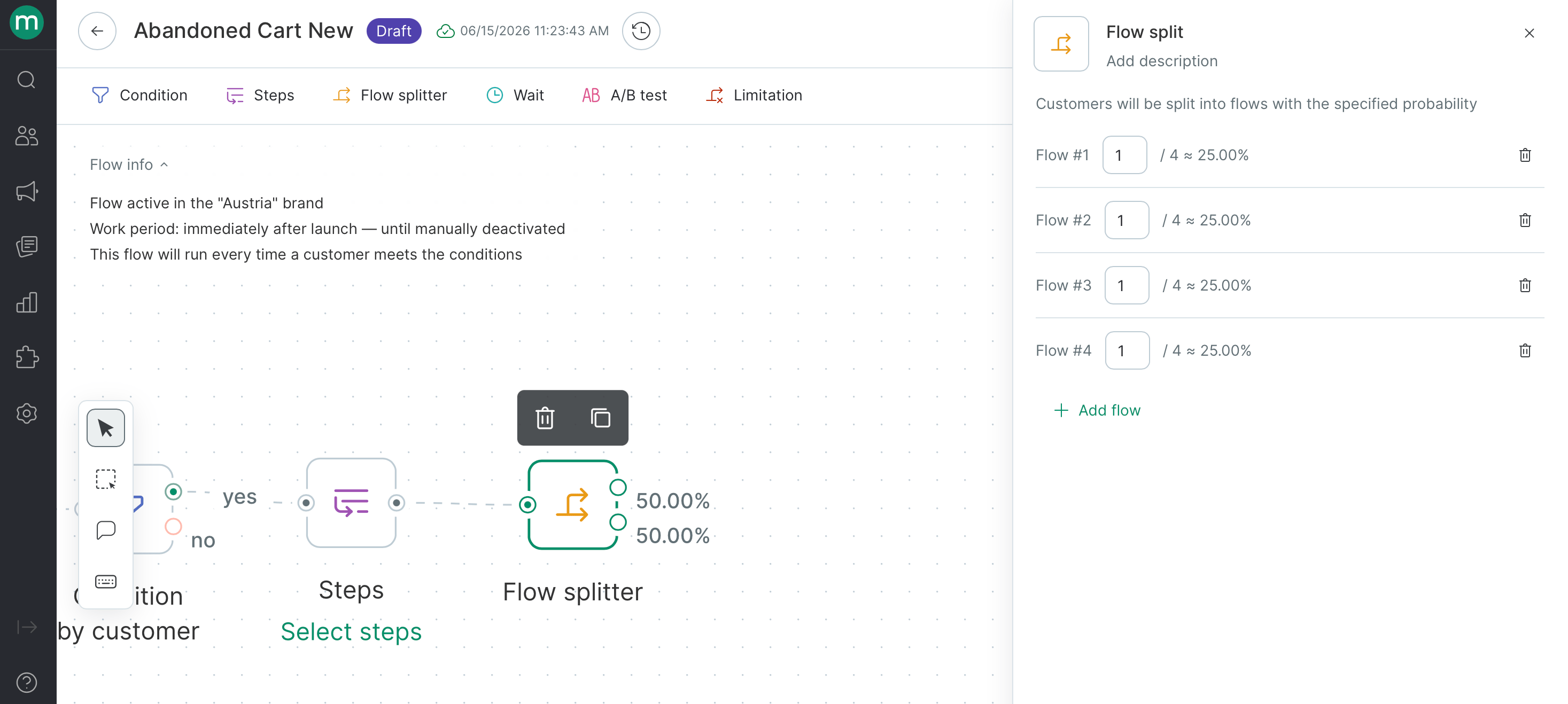Edit Flow #2 weight field

tap(1127, 220)
